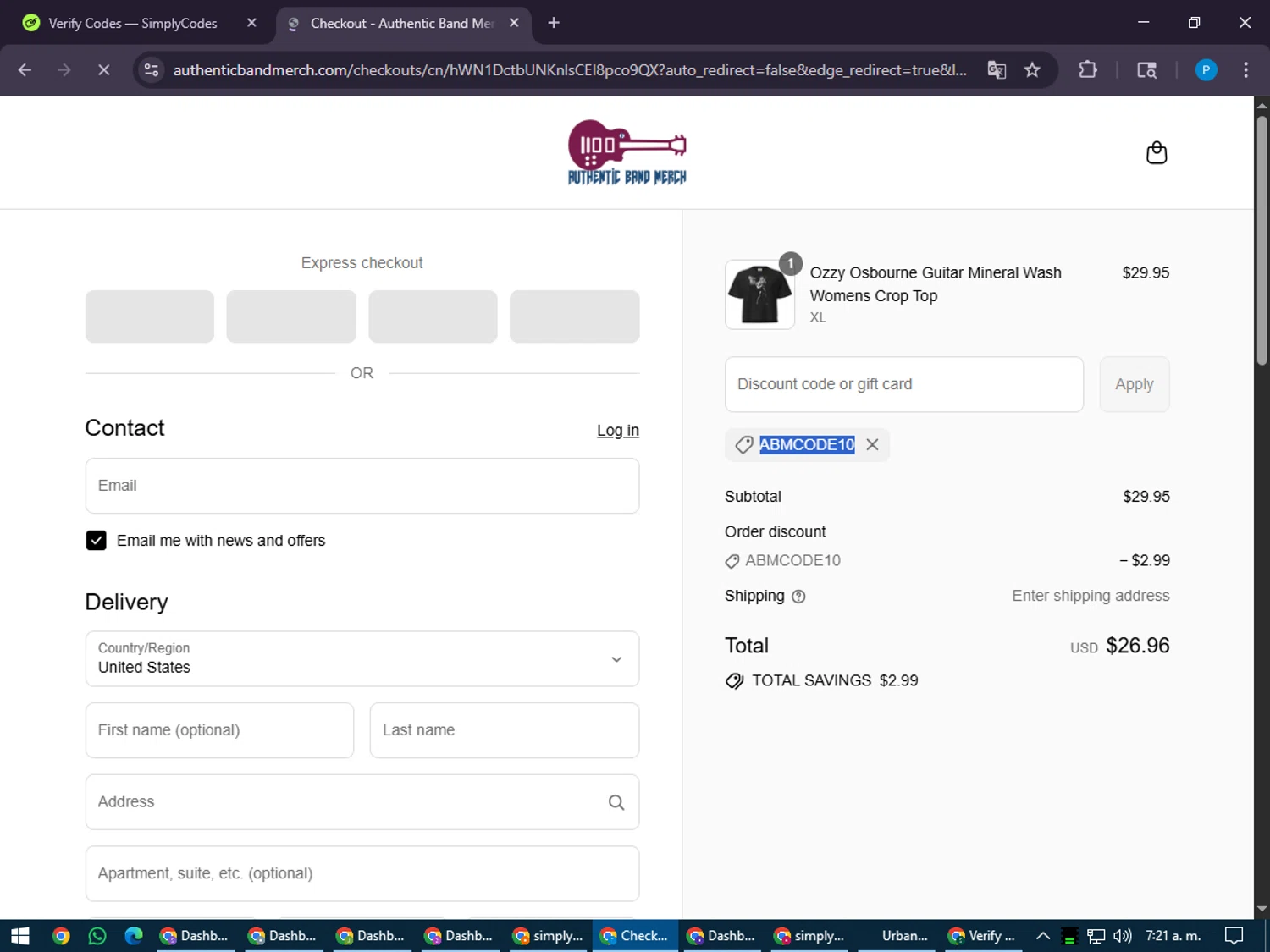The image size is (1270, 952).
Task: Click the first express checkout button
Action: [x=150, y=316]
